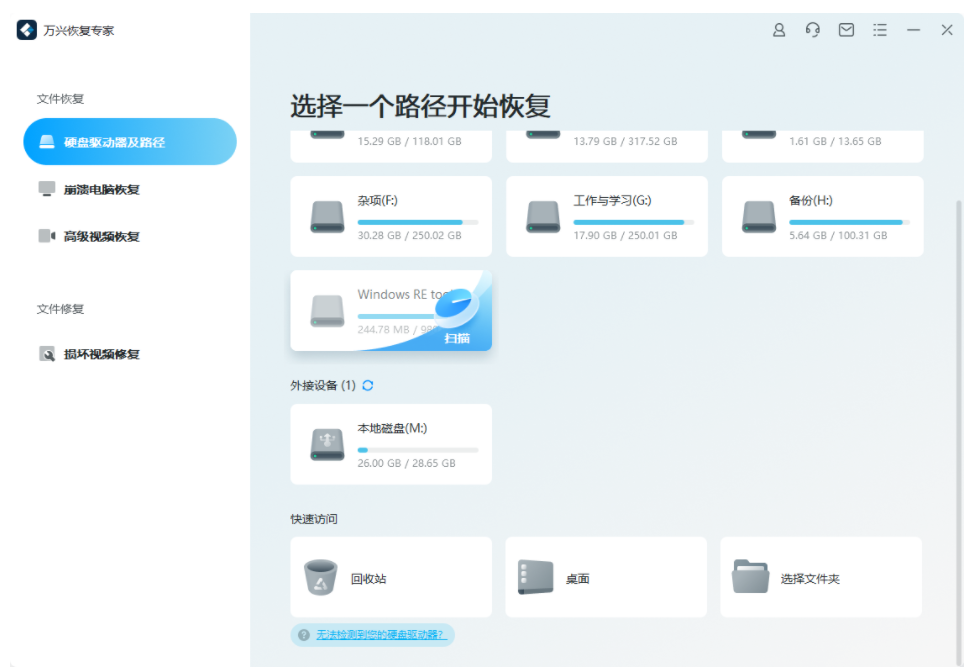The height and width of the screenshot is (667, 977).
Task: Click the Recycle Bin icon
Action: 320,578
